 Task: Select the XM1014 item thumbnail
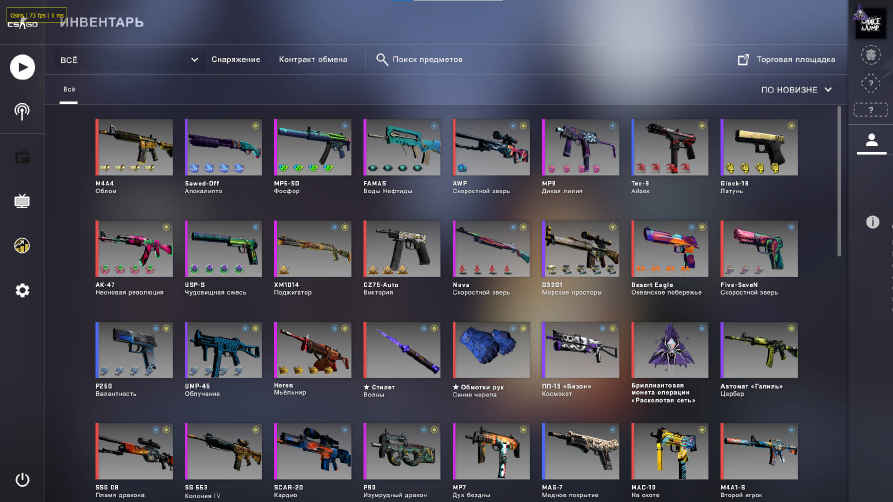click(x=312, y=248)
